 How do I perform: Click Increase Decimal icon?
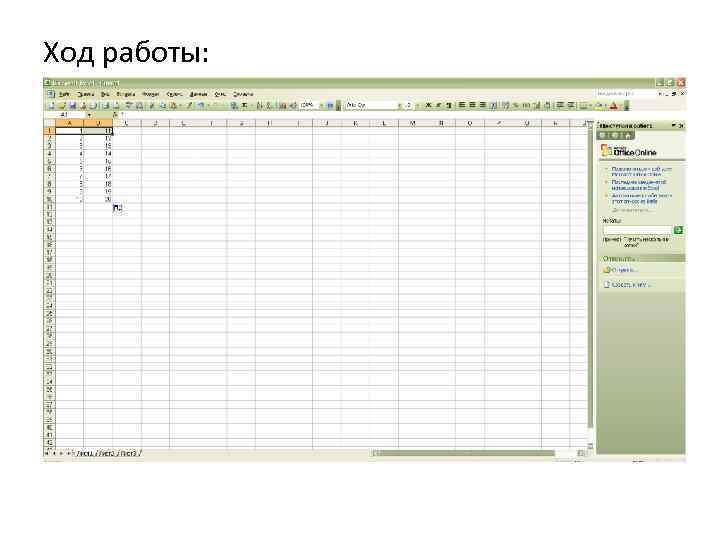(x=536, y=105)
